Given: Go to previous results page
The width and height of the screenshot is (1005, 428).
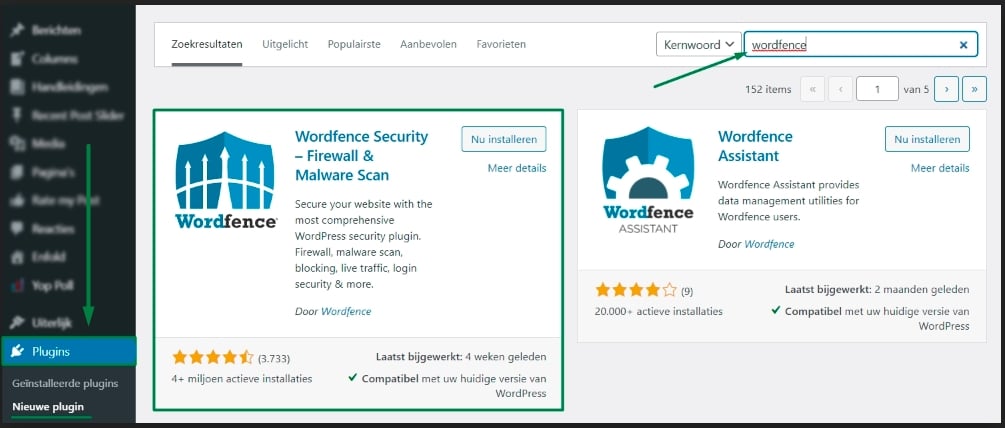Looking at the screenshot, I should pyautogui.click(x=840, y=89).
